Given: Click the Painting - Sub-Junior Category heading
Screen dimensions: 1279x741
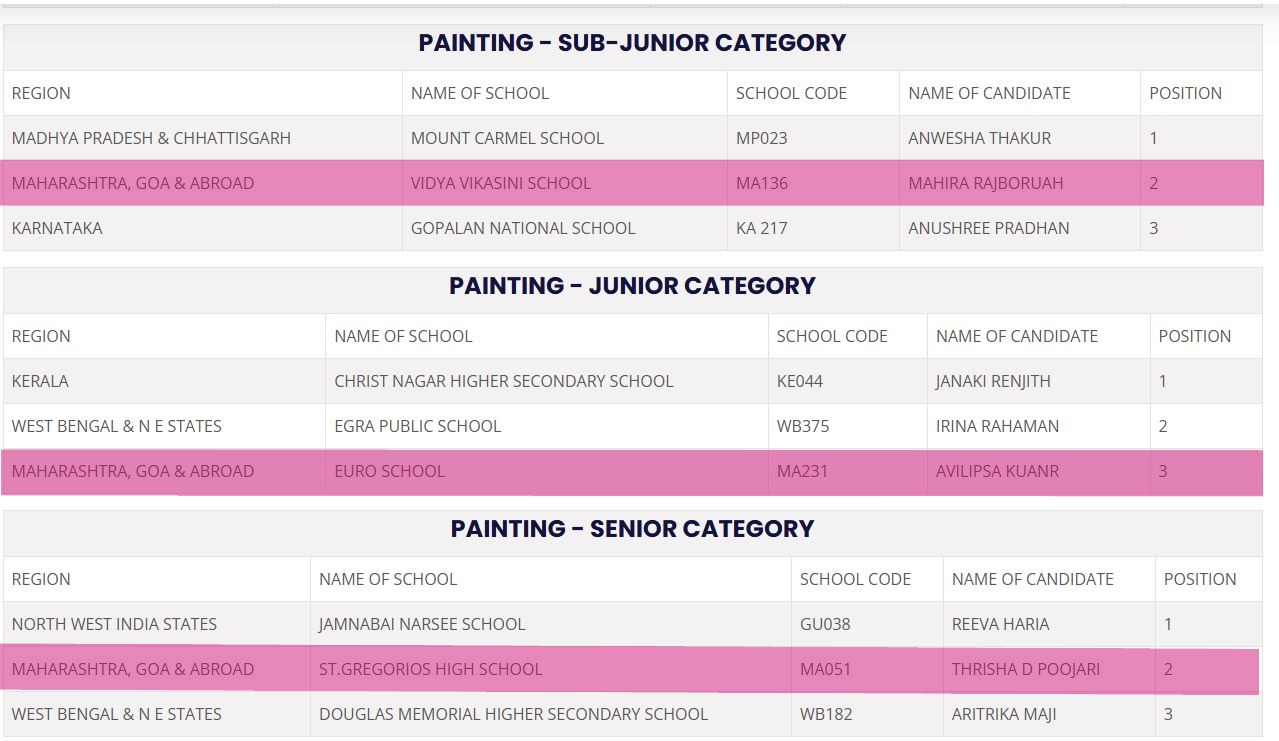Looking at the screenshot, I should click(x=632, y=43).
